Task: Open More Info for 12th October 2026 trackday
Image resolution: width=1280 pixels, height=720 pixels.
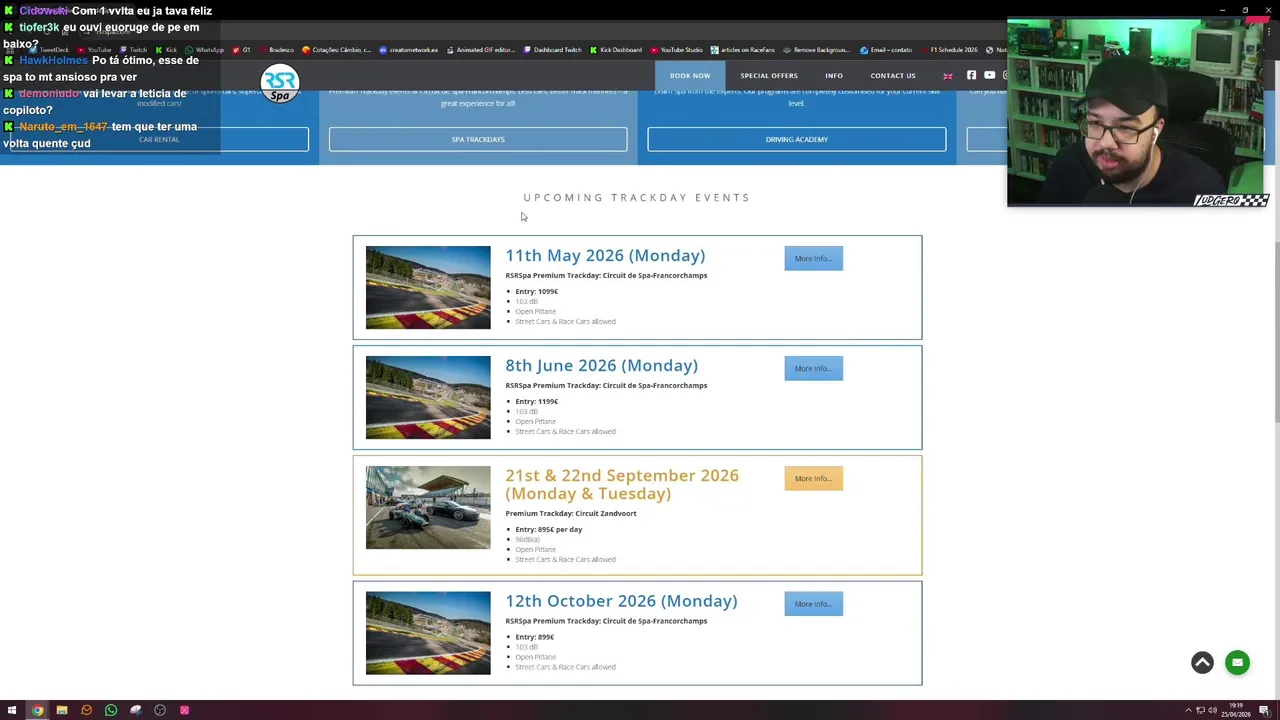Action: [813, 604]
